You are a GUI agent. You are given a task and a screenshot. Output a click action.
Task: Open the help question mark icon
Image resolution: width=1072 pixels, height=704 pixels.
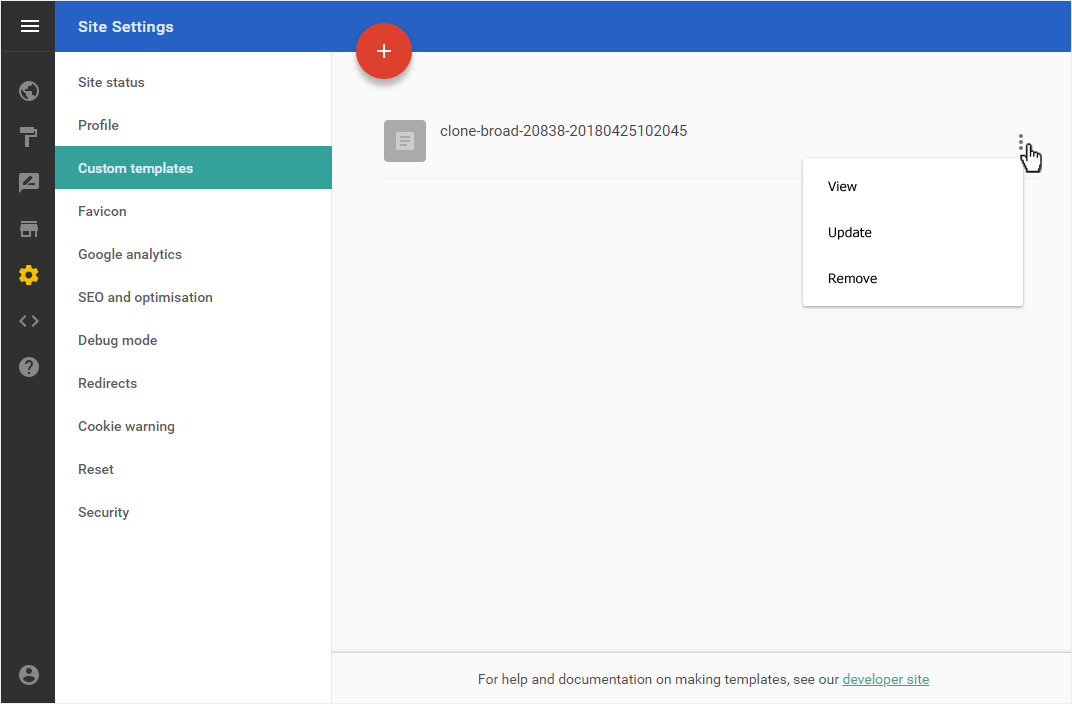click(29, 367)
